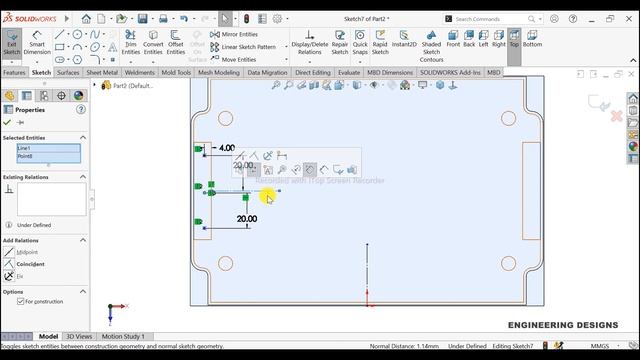Collapse the Existing Relations section
Image resolution: width=640 pixels, height=360 pixels.
(x=83, y=177)
